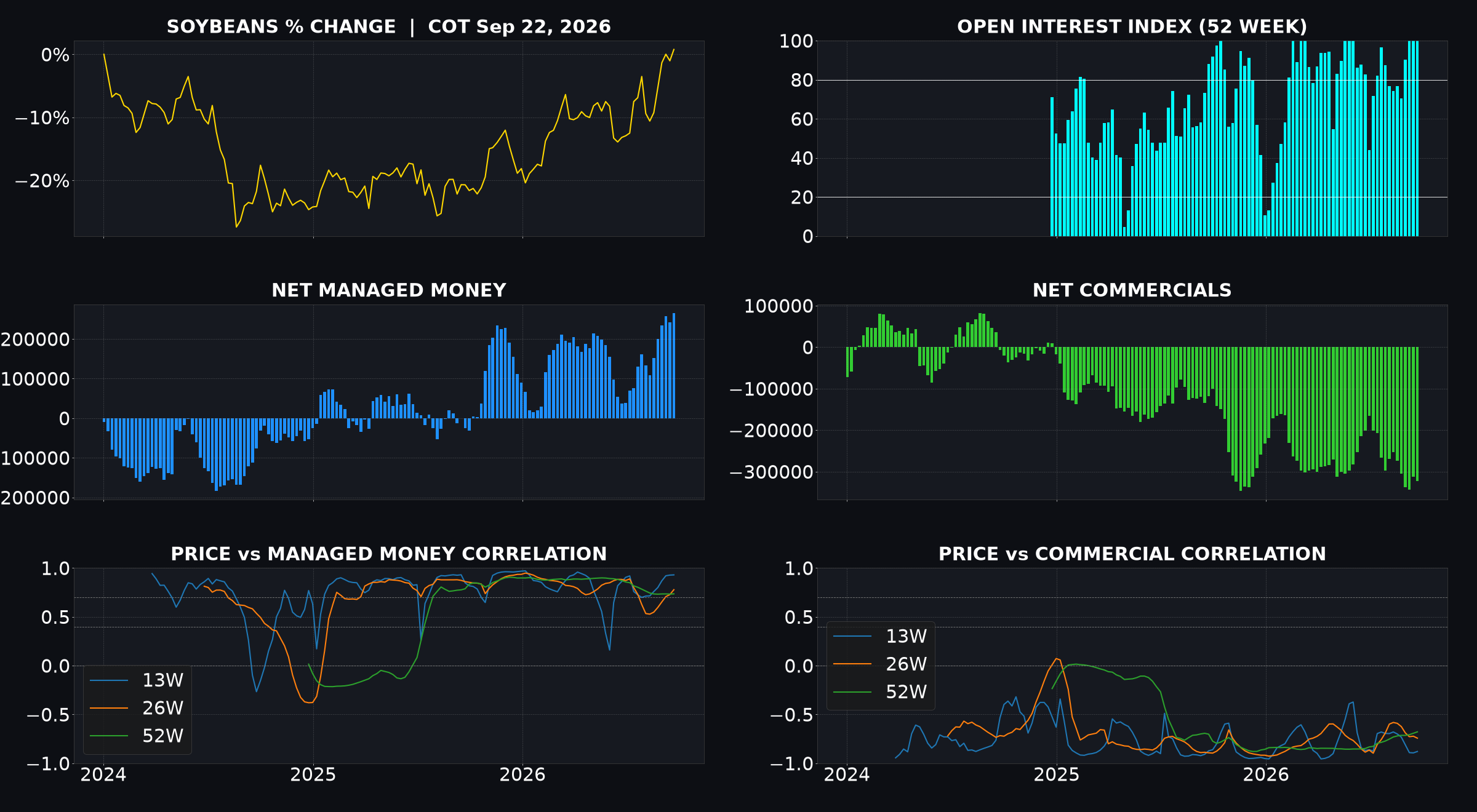Click the 2024 label under managed money correlation

point(103,774)
